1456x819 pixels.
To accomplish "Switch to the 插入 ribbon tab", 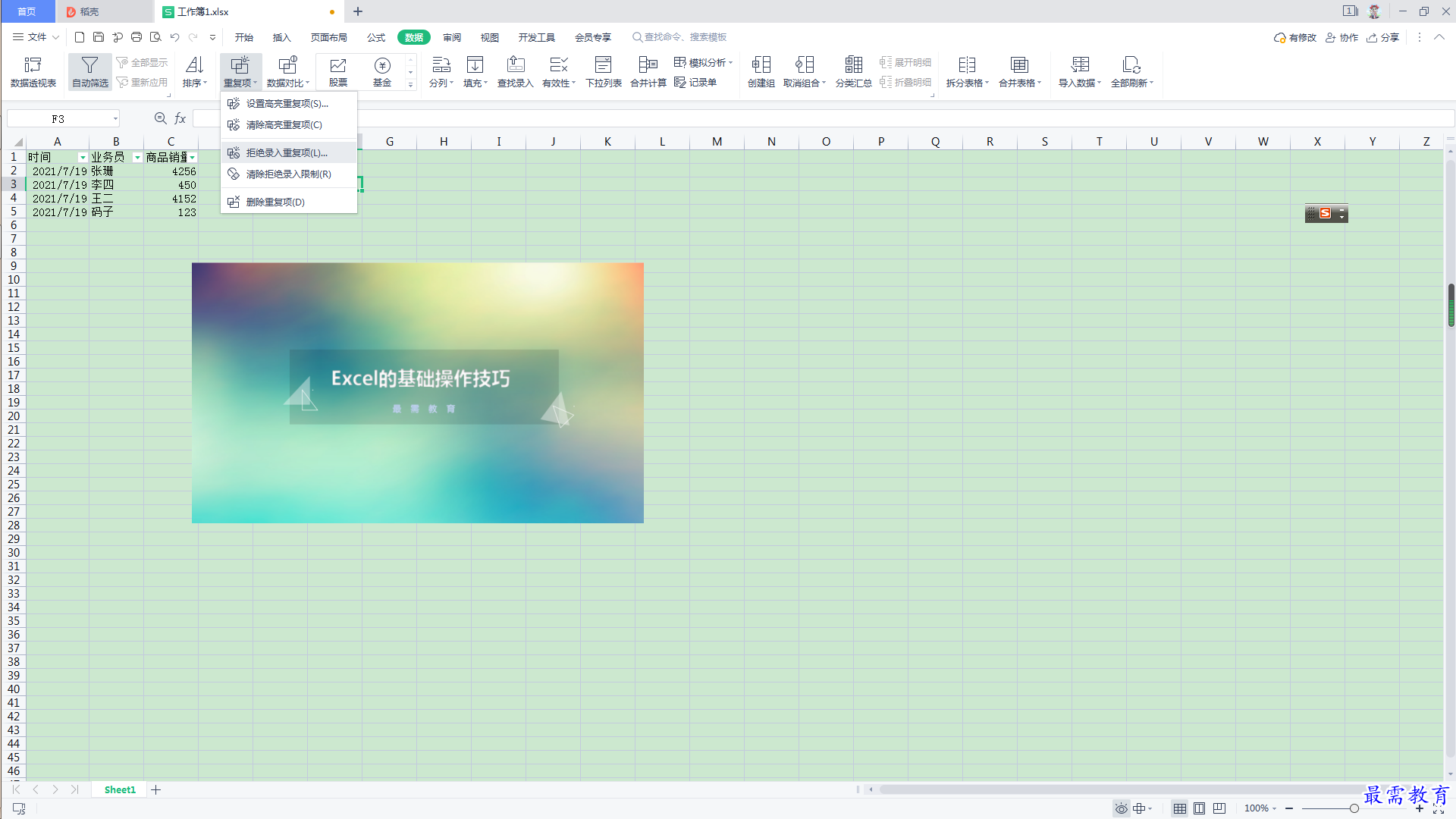I will [x=282, y=37].
